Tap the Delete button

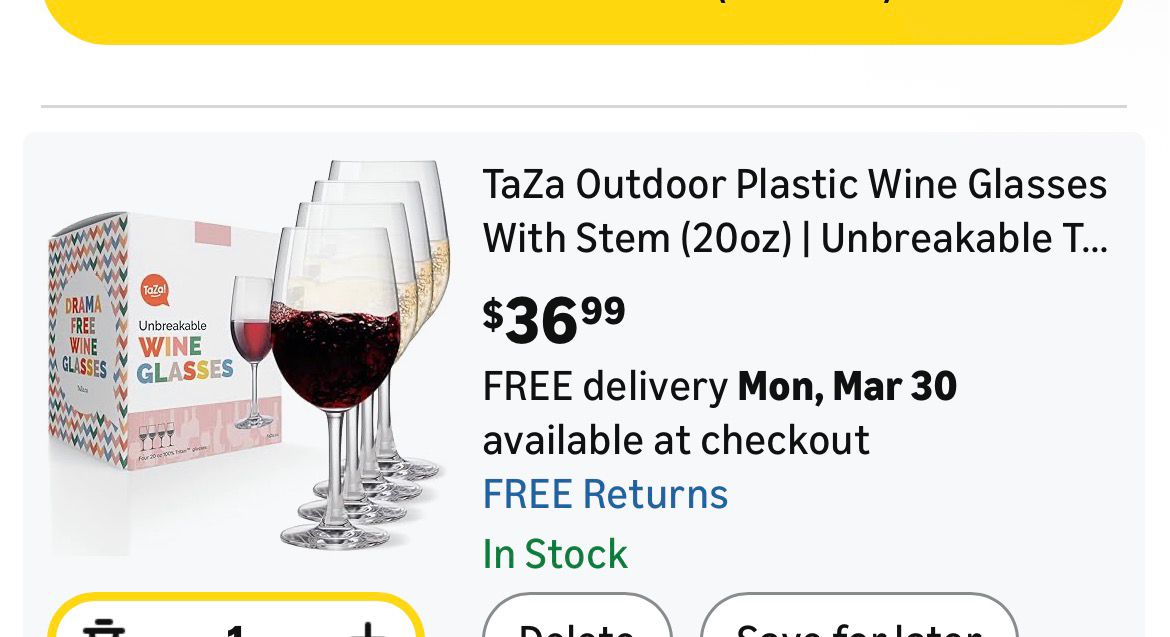[576, 627]
